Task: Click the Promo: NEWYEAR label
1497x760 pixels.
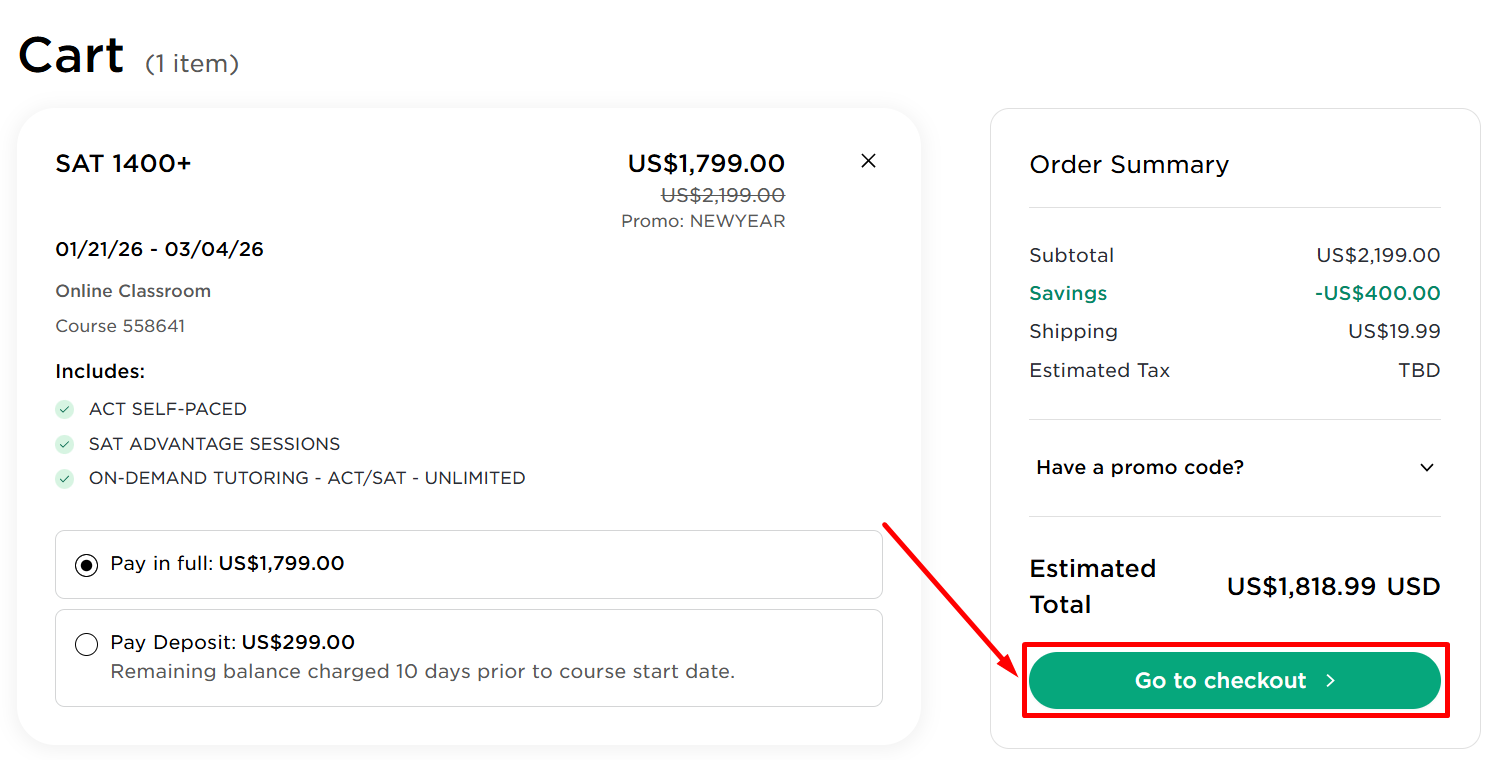Action: (703, 221)
